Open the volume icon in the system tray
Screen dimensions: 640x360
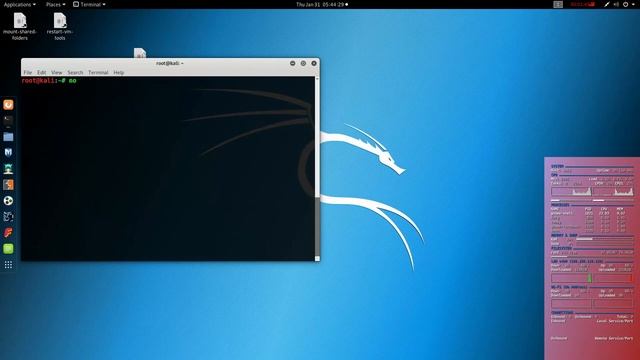point(616,4)
